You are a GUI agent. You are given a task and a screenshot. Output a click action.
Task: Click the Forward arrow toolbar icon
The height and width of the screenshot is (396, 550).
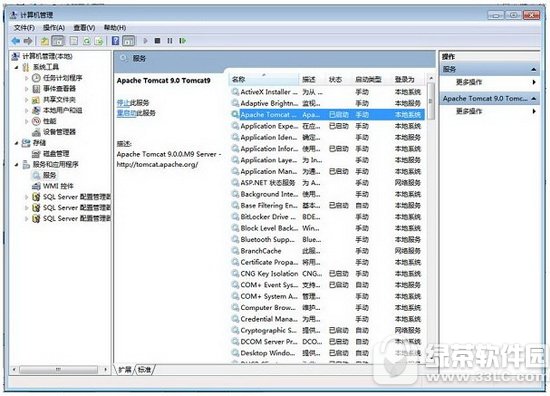28,41
